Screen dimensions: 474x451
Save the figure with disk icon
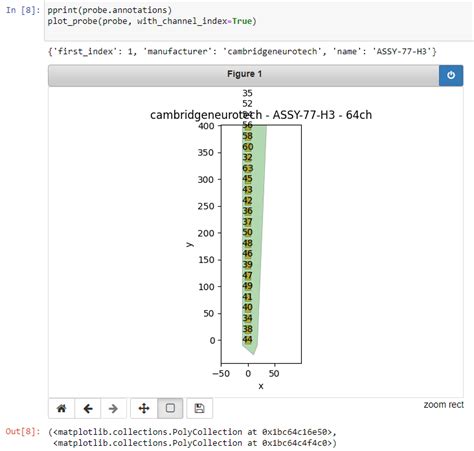point(199,408)
